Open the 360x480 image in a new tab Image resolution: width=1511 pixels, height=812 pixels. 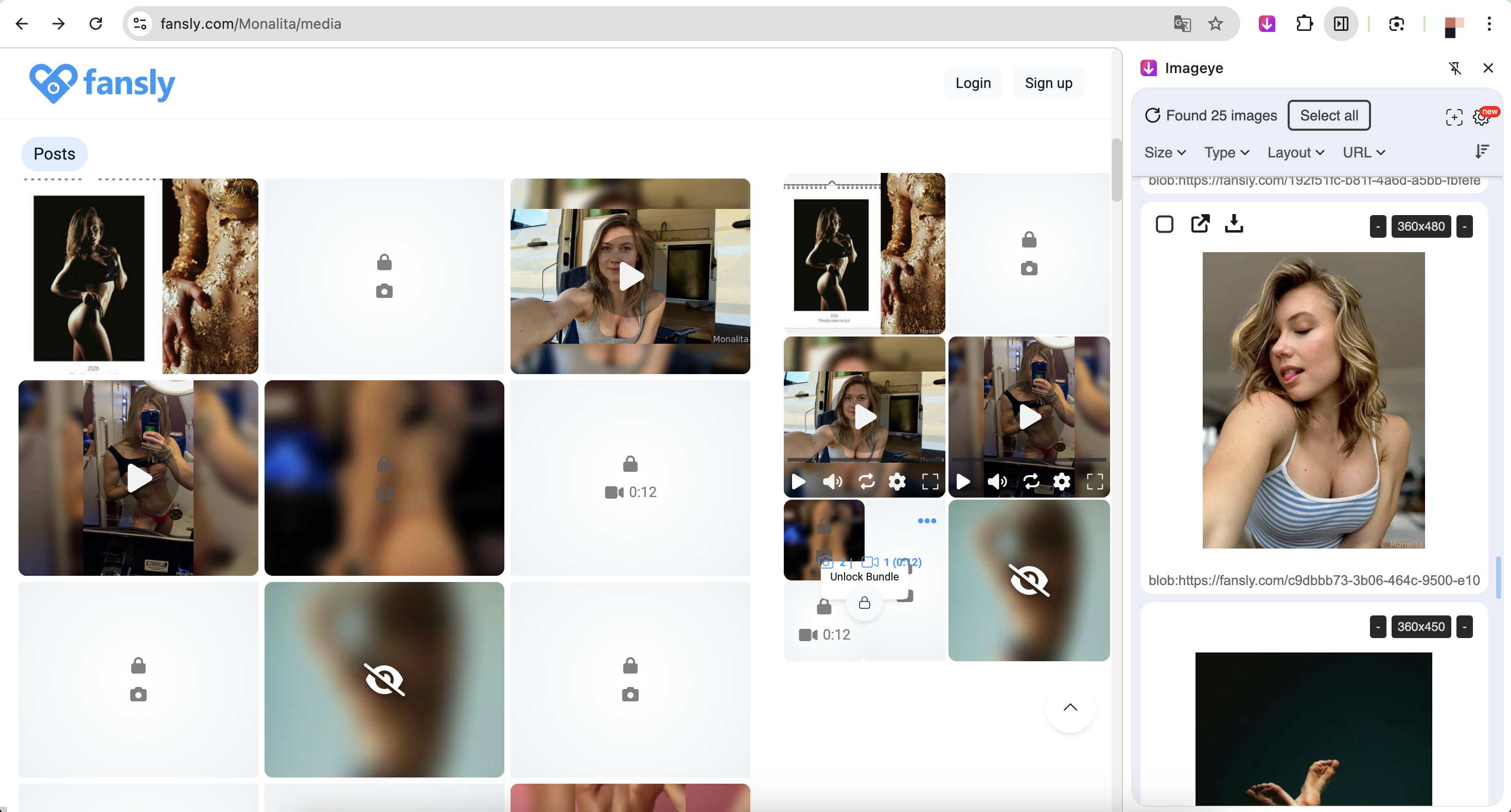coord(1200,224)
